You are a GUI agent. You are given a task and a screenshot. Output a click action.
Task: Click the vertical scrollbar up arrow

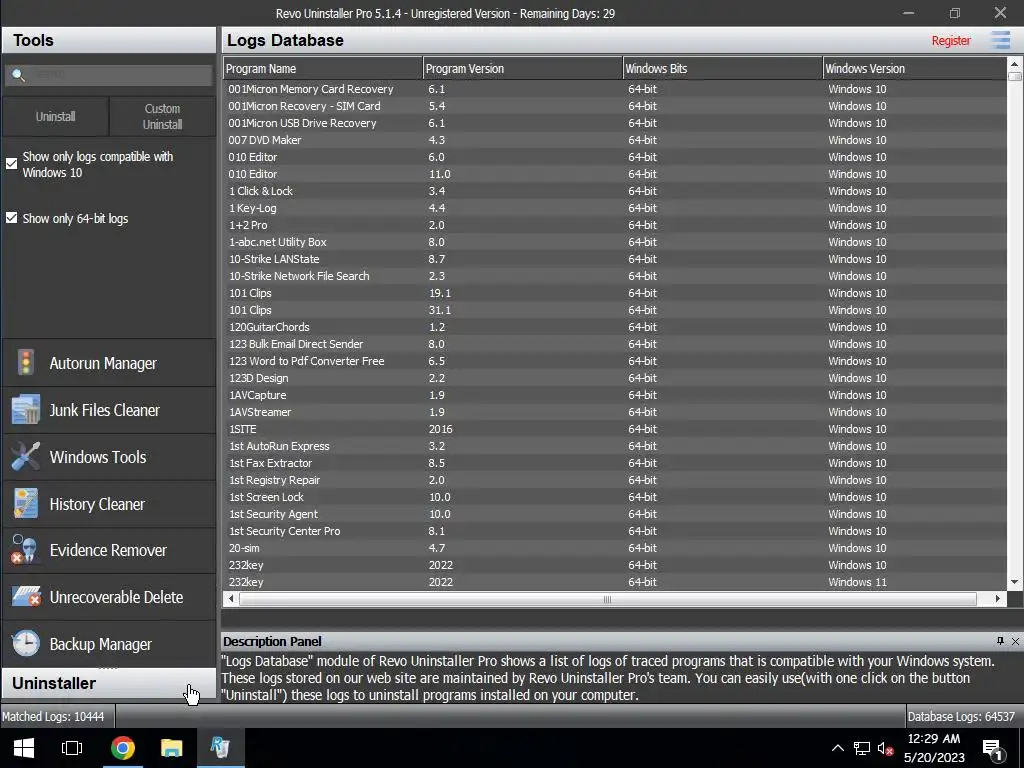tap(1014, 64)
